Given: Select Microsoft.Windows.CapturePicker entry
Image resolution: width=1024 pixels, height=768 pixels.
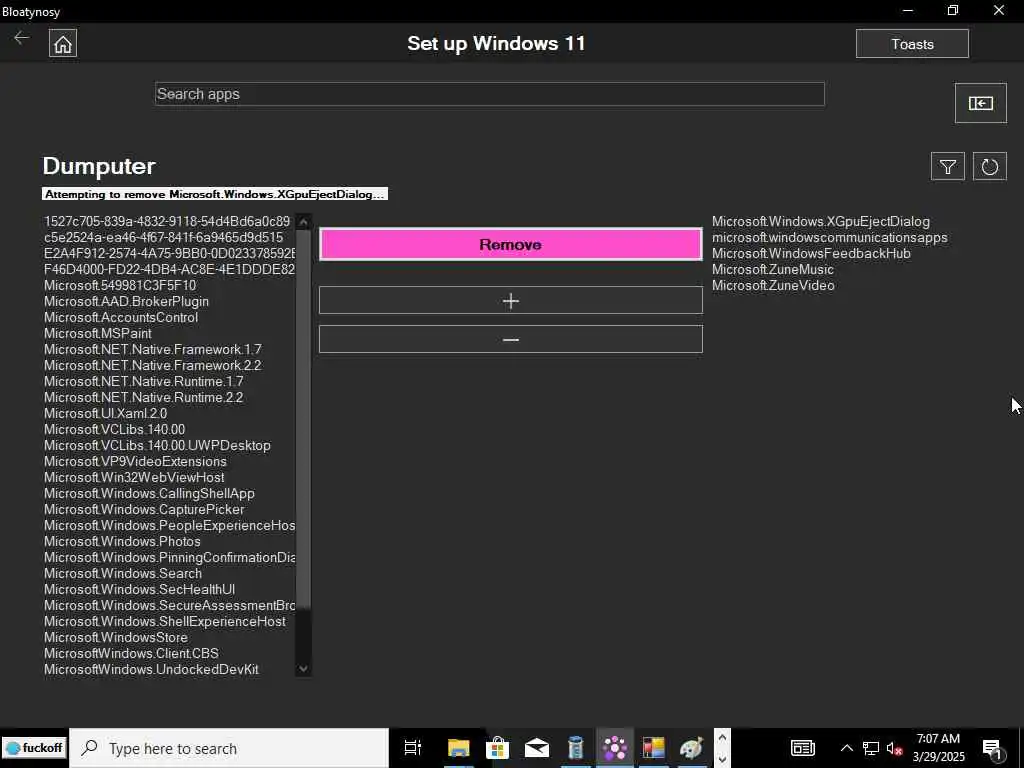Looking at the screenshot, I should [144, 509].
